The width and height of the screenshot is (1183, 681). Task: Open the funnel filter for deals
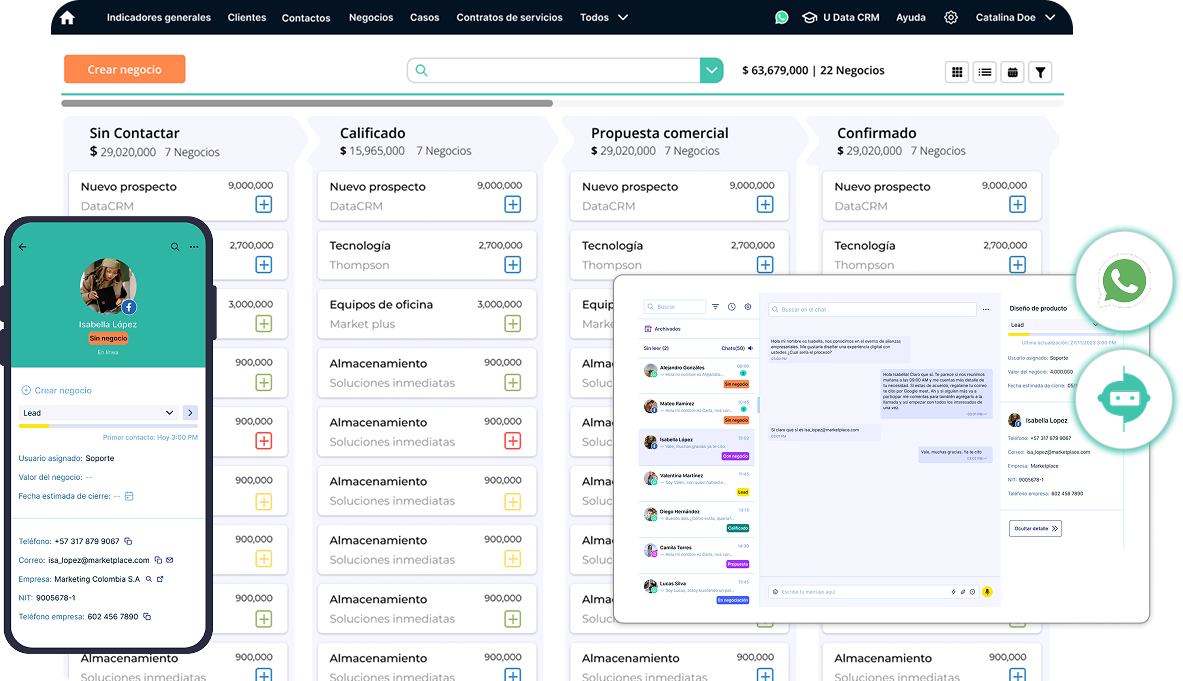(x=1041, y=72)
